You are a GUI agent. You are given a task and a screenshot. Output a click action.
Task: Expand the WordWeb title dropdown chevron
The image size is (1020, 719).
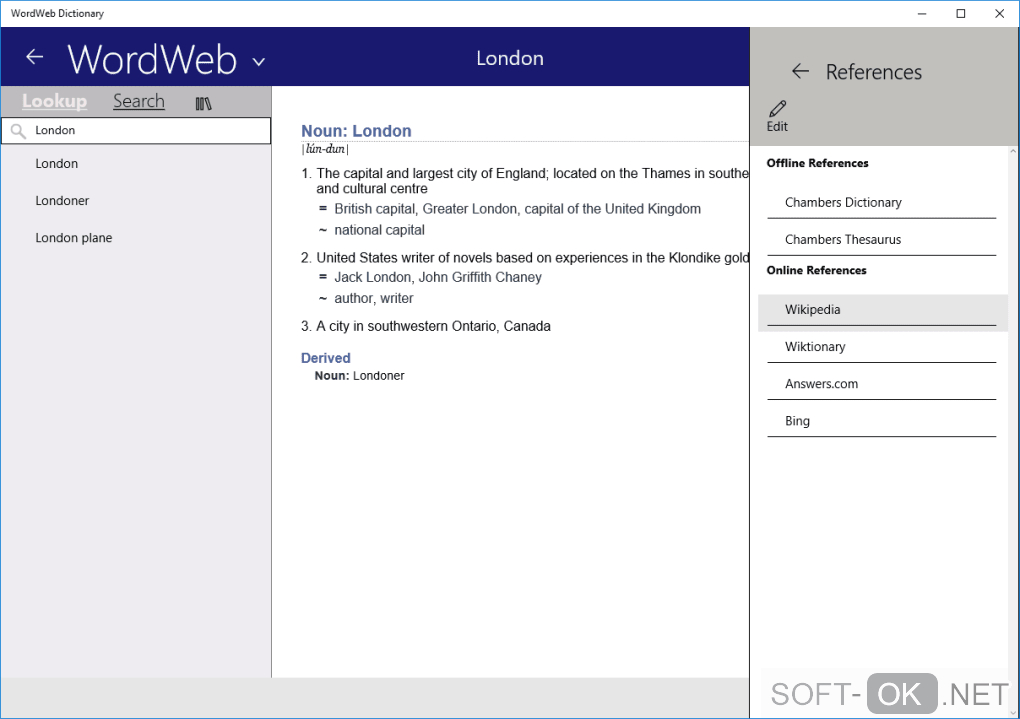point(258,62)
